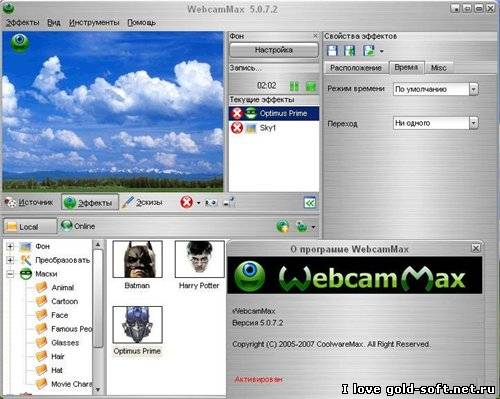Switch to the Расположение tab
The image size is (500, 399).
(356, 68)
